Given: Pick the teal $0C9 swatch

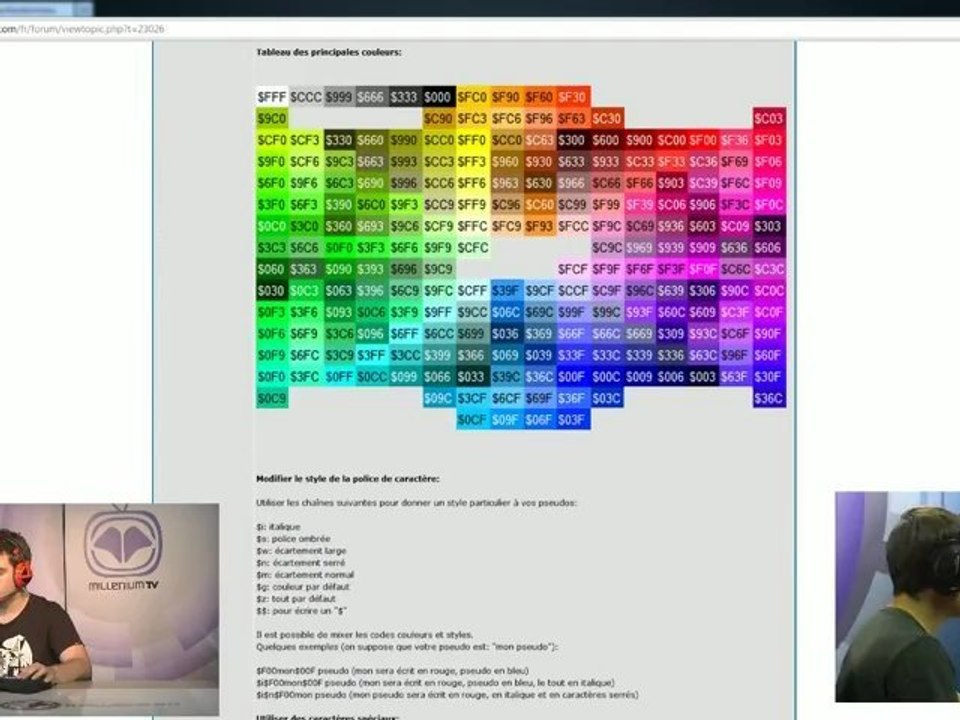Looking at the screenshot, I should tap(272, 398).
